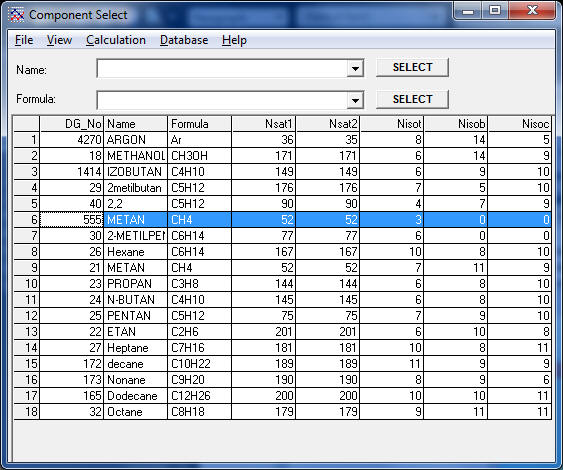The height and width of the screenshot is (470, 563).
Task: Maximize the Component Select window
Action: (495, 10)
